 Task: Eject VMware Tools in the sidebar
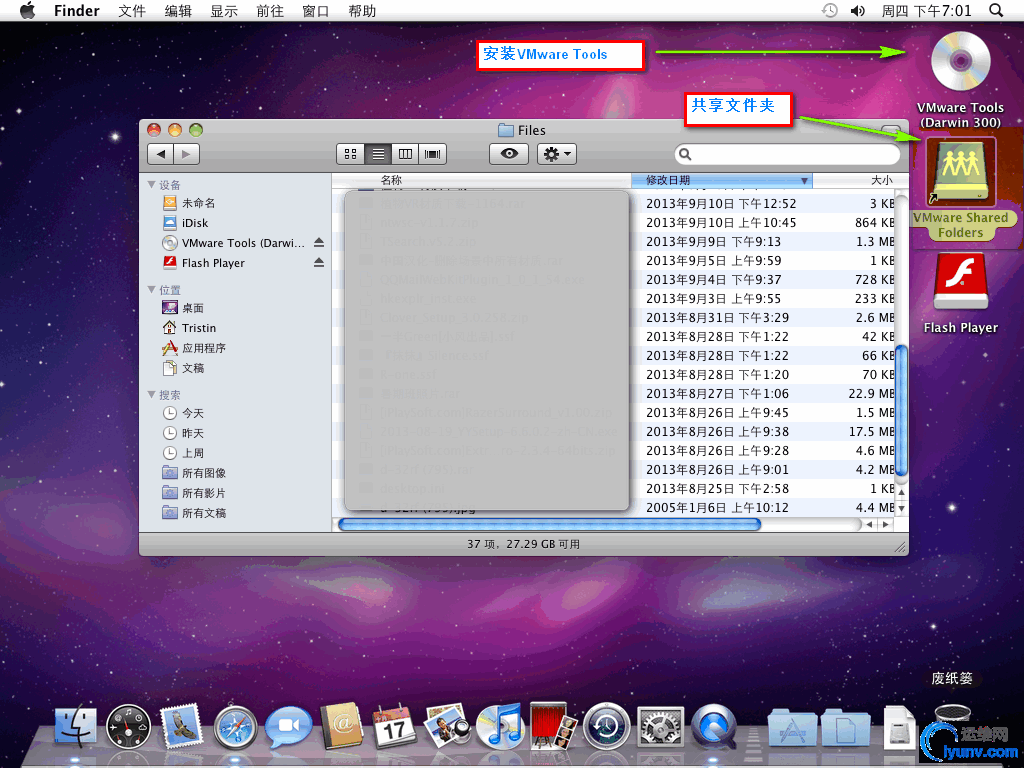(x=319, y=242)
